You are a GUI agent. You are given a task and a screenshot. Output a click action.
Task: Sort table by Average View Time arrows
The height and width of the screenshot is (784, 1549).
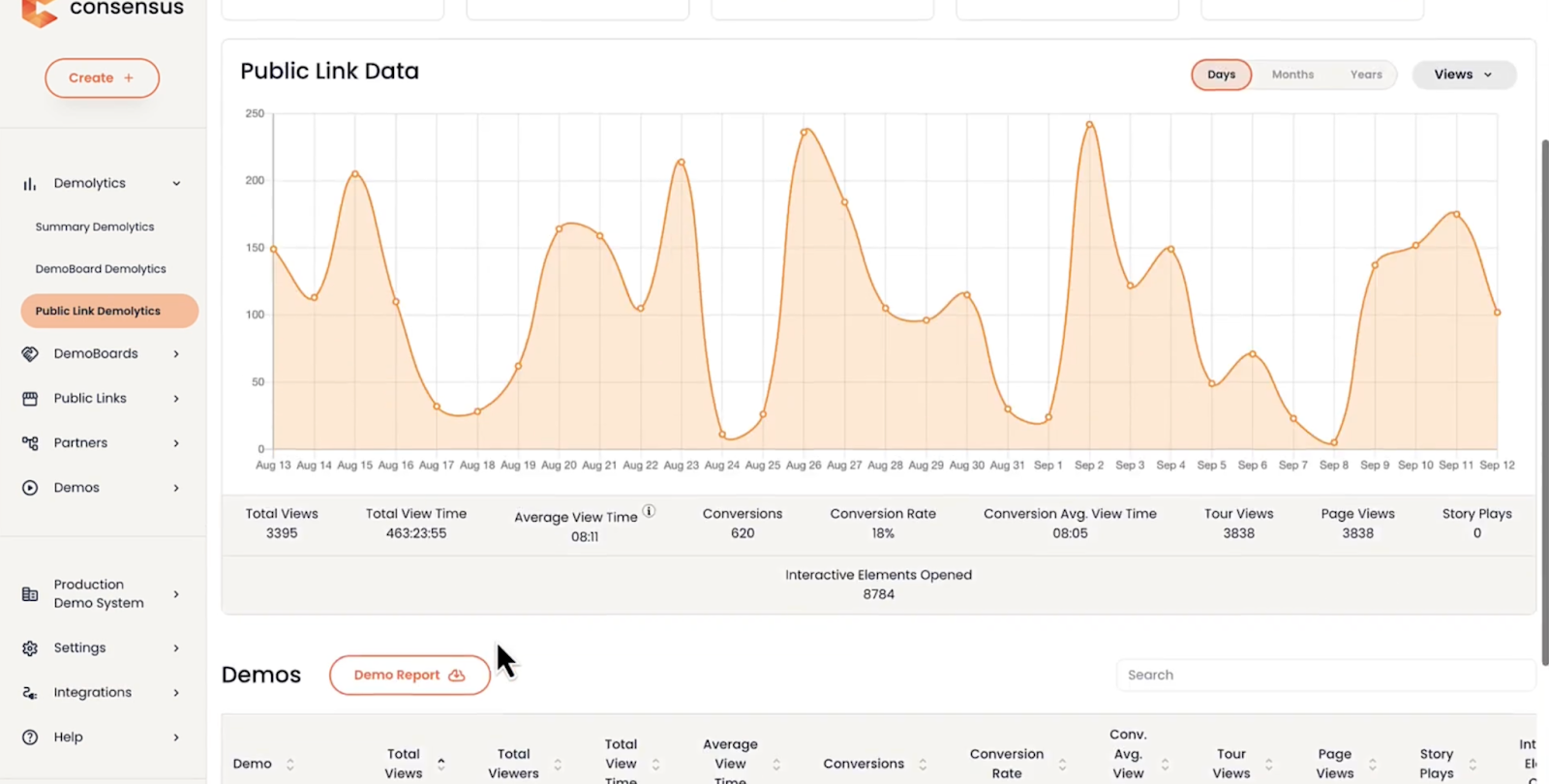point(776,765)
